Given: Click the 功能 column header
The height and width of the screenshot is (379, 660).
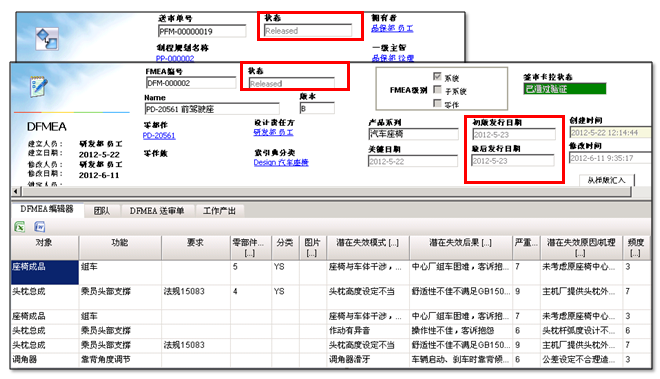Looking at the screenshot, I should click(x=120, y=247).
